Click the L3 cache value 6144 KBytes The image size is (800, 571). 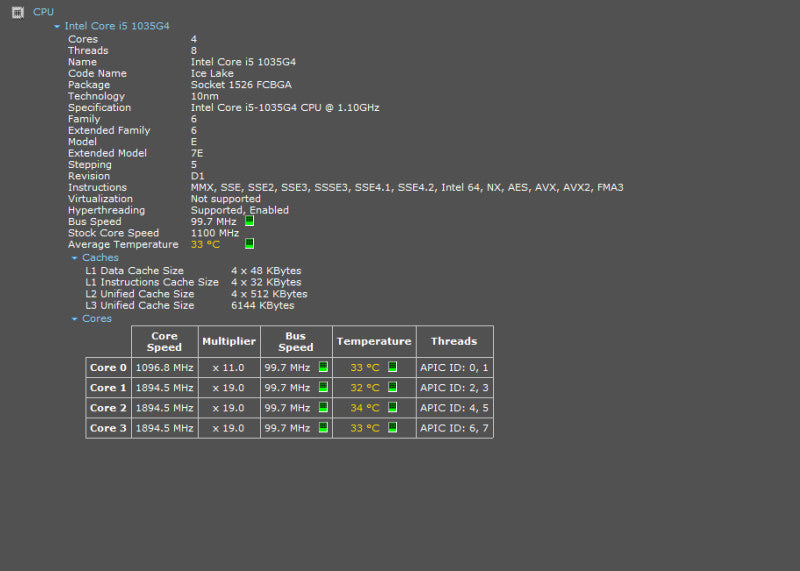click(x=262, y=305)
